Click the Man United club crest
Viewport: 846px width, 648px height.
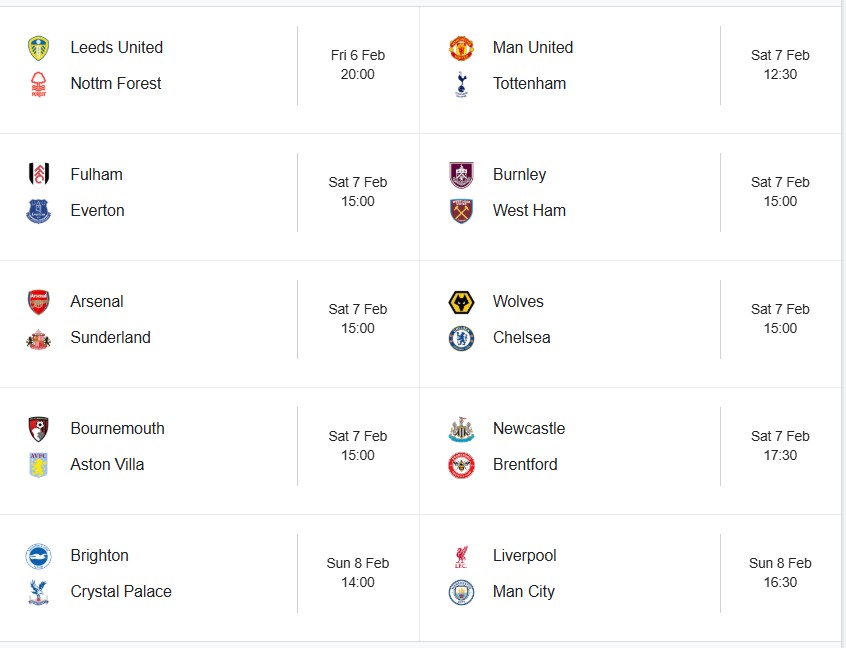point(461,48)
